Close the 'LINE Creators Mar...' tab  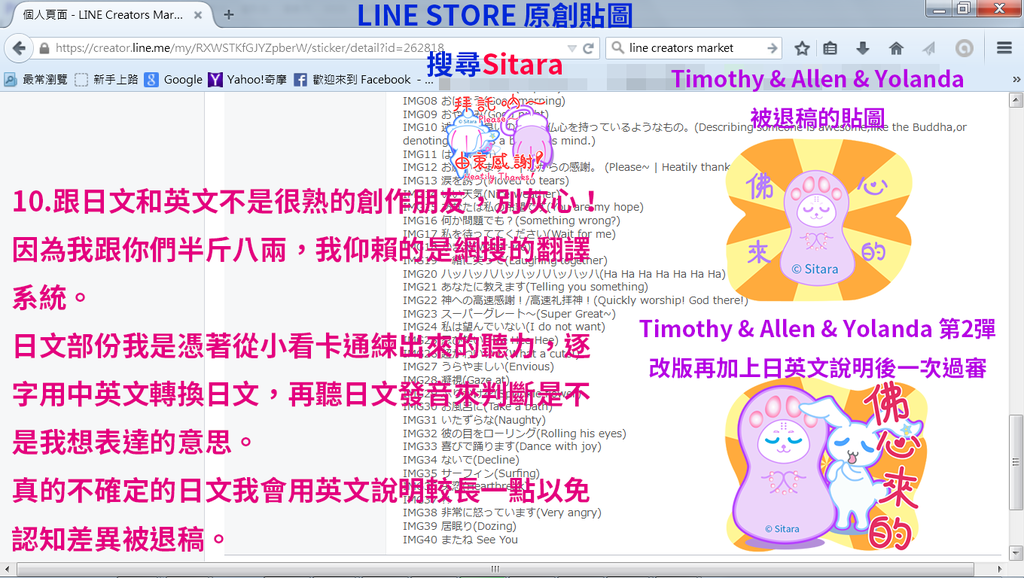point(198,14)
